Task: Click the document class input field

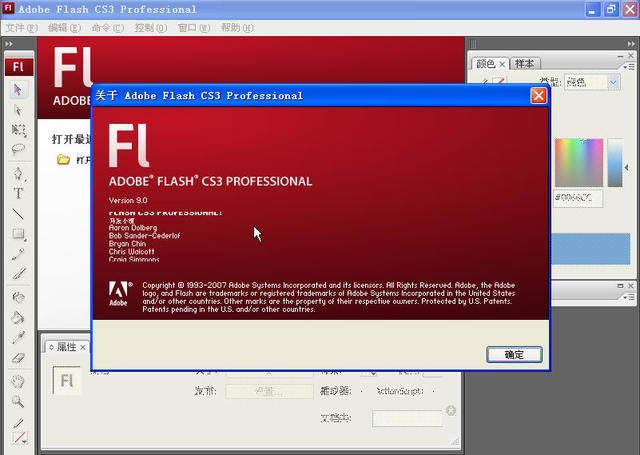Action: [x=407, y=418]
